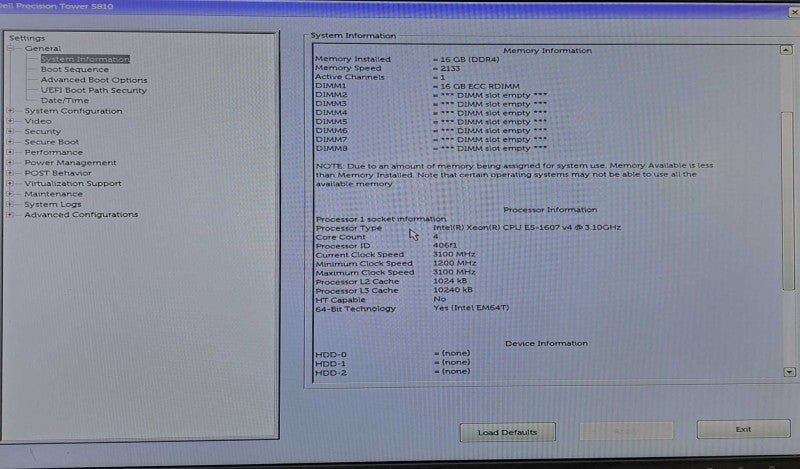Select the Video category label
The height and width of the screenshot is (469, 800).
coord(38,121)
